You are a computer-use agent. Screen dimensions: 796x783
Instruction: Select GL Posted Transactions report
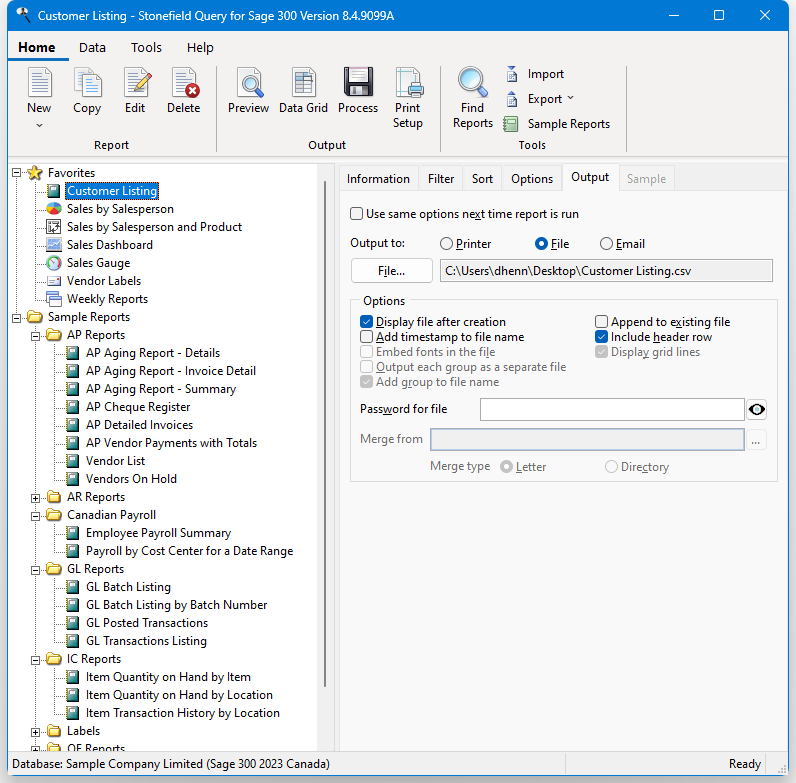[x=147, y=623]
